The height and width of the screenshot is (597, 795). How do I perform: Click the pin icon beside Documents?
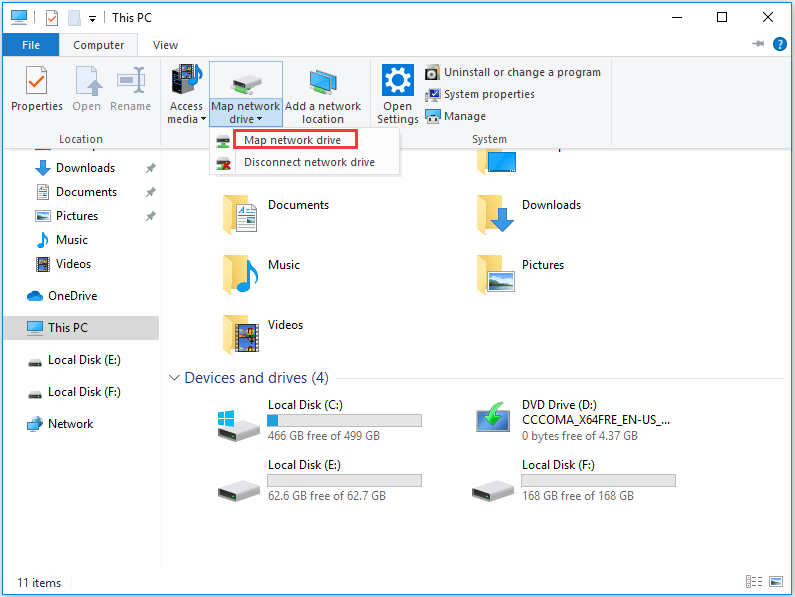(x=151, y=192)
